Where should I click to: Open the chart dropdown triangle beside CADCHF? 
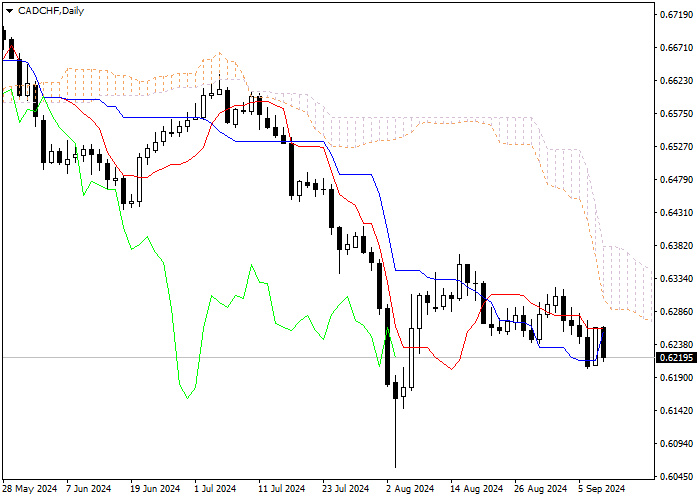click(9, 11)
